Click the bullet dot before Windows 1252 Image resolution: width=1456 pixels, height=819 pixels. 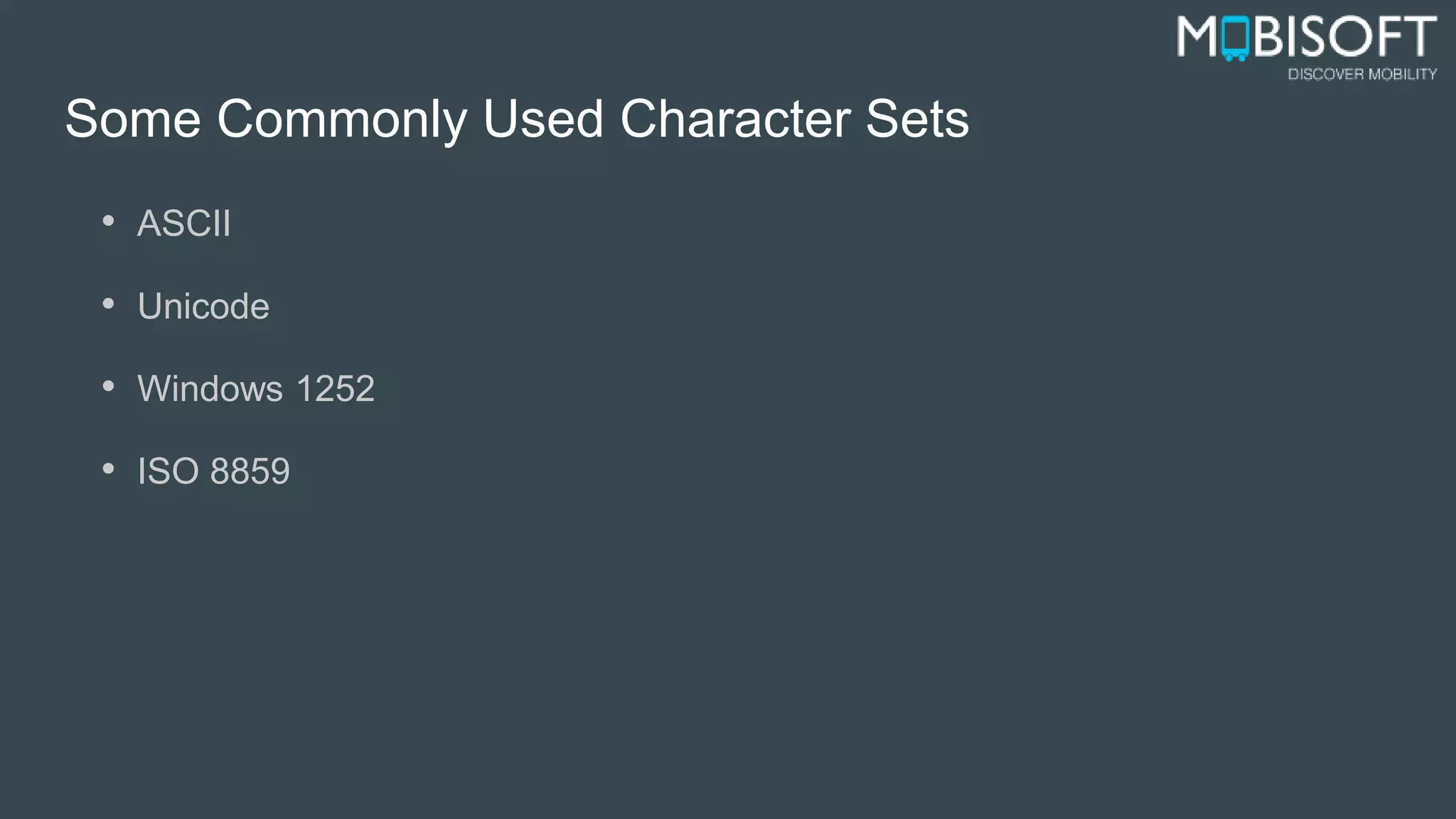(x=108, y=387)
